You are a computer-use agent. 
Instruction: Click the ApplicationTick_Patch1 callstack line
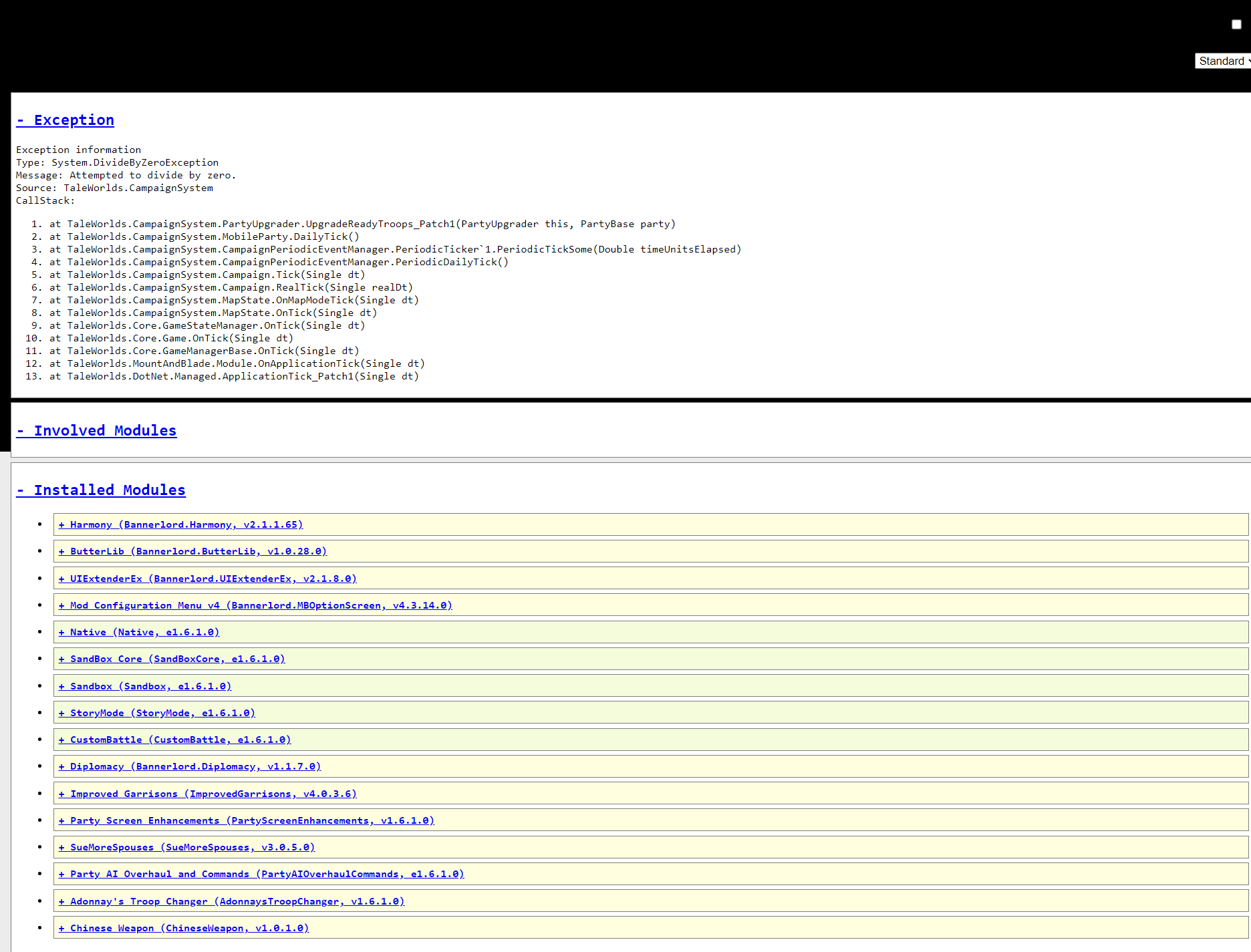235,376
